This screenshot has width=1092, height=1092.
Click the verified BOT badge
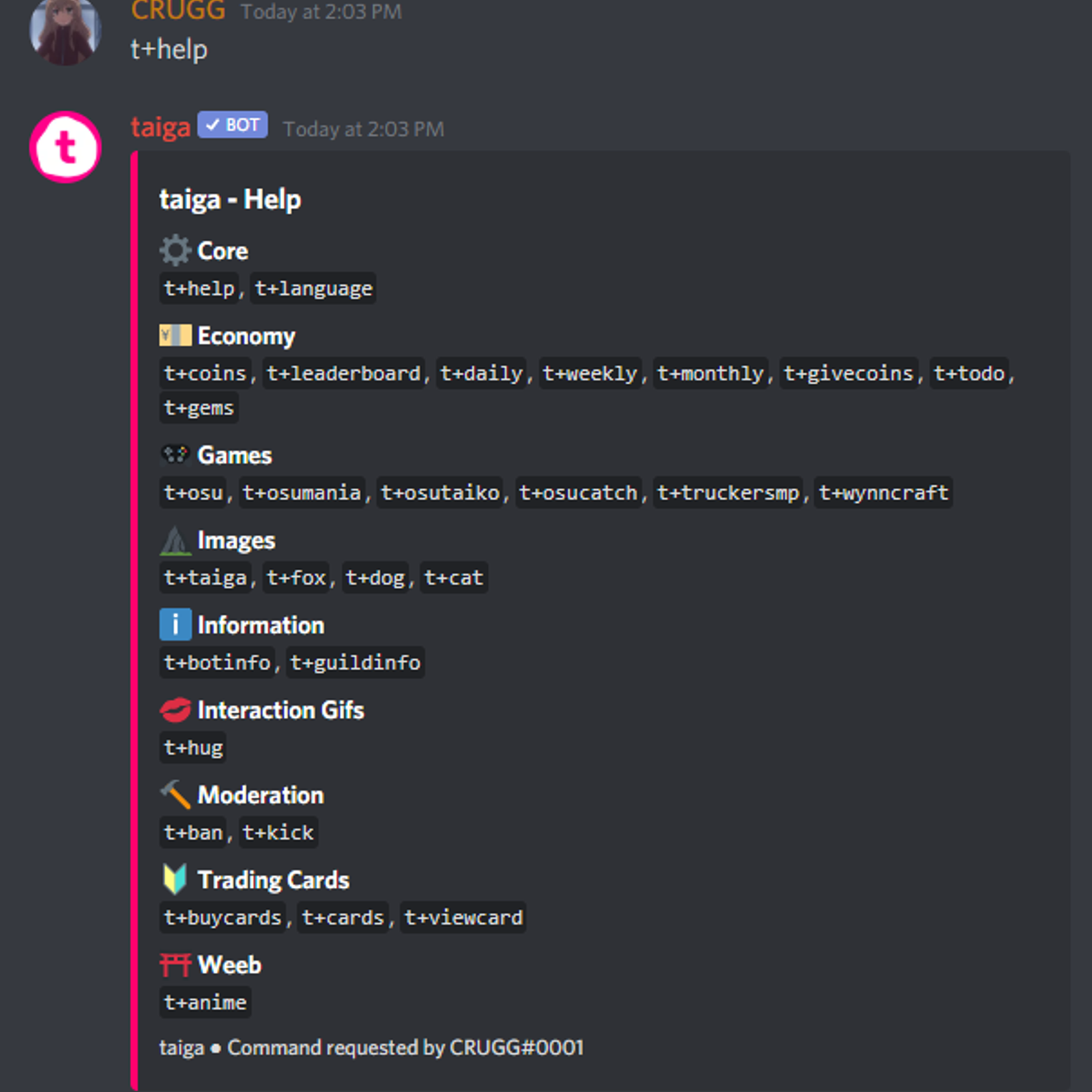pos(233,125)
